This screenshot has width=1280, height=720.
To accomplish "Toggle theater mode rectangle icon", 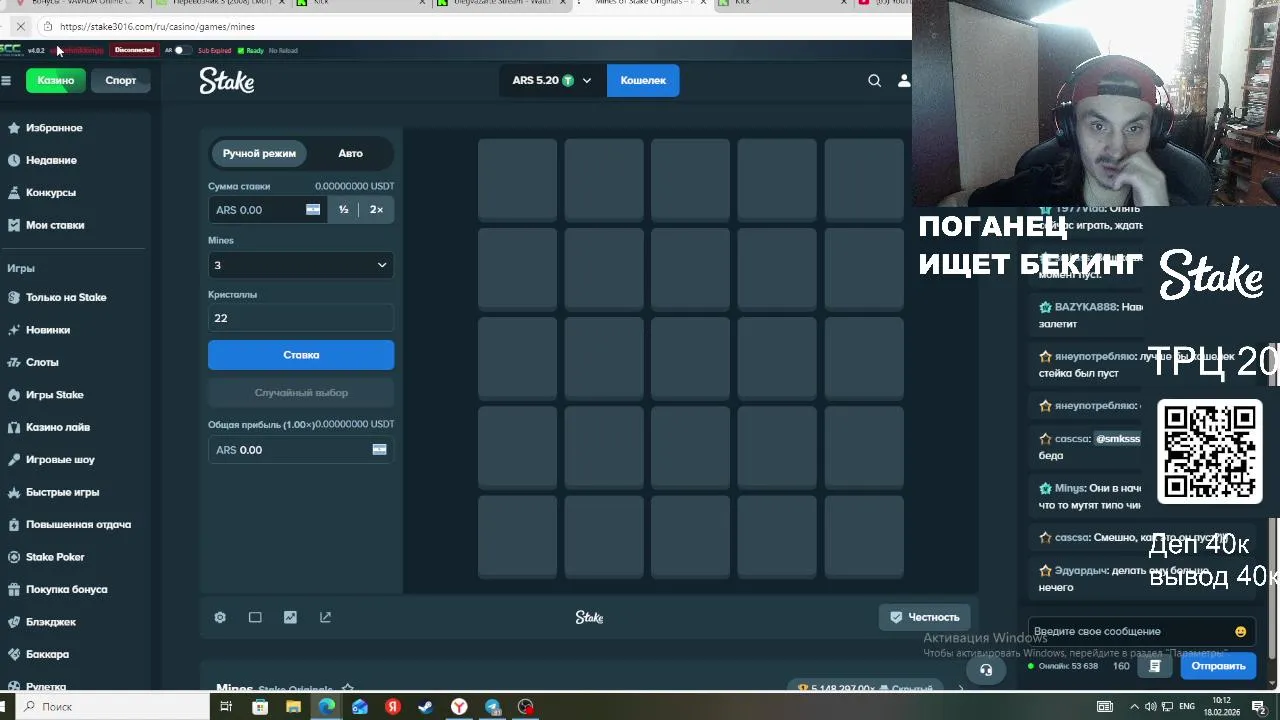I will click(x=255, y=617).
